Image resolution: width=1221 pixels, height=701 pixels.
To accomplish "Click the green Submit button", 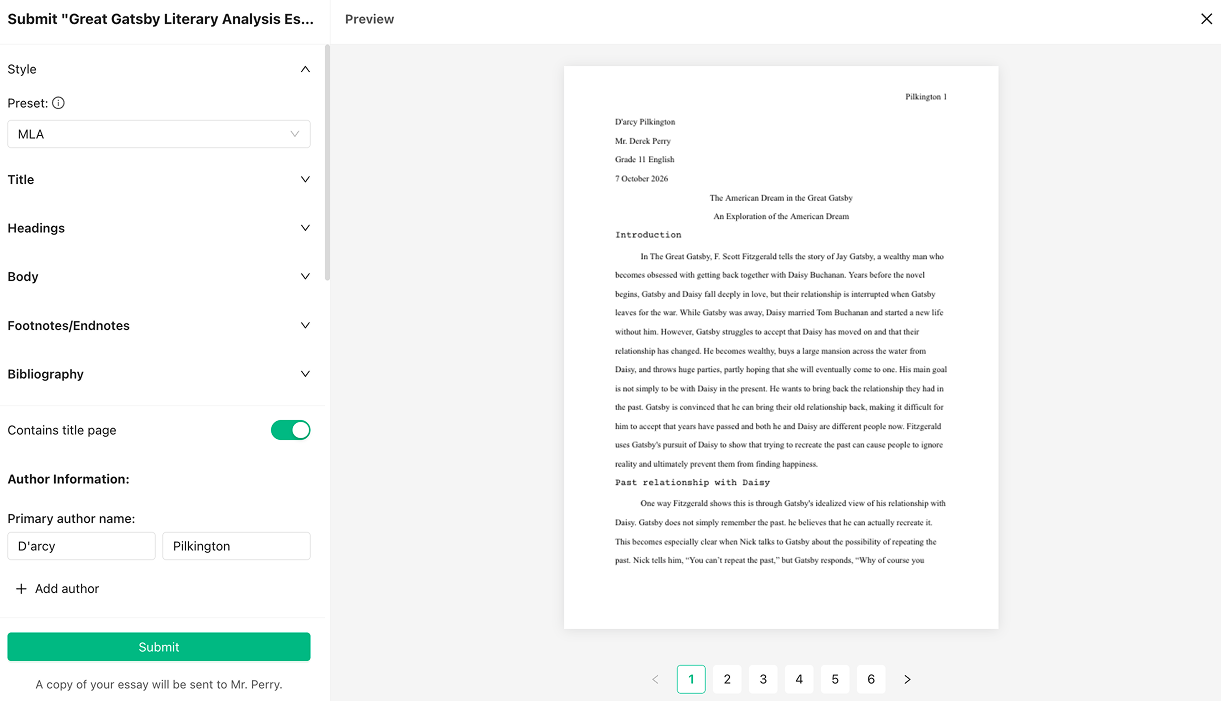I will (x=159, y=647).
